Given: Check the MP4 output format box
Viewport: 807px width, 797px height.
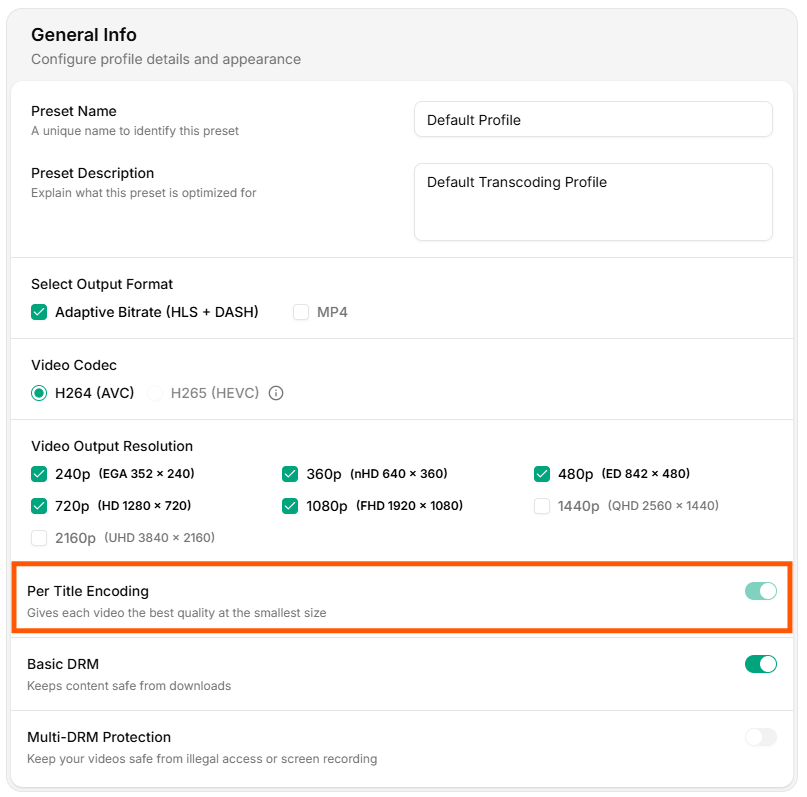Looking at the screenshot, I should coord(301,312).
